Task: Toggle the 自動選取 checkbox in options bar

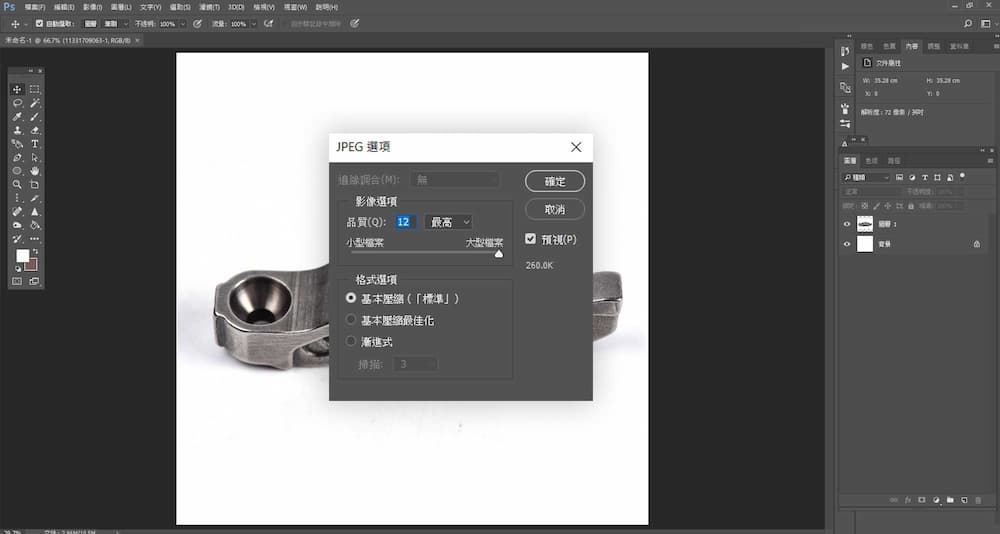Action: tap(40, 24)
